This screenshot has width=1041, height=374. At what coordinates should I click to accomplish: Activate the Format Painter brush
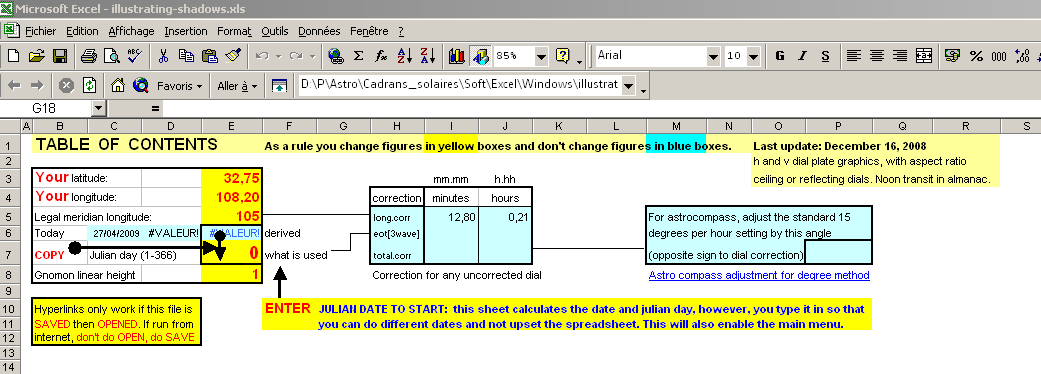coord(232,56)
